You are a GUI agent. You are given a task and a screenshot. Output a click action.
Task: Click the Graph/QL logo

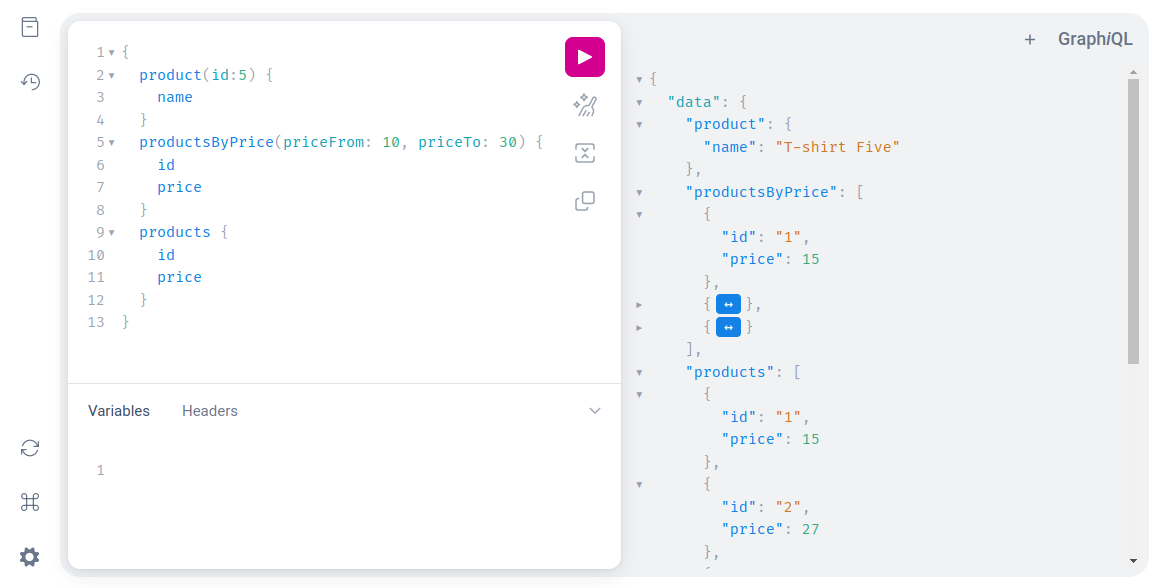1095,39
